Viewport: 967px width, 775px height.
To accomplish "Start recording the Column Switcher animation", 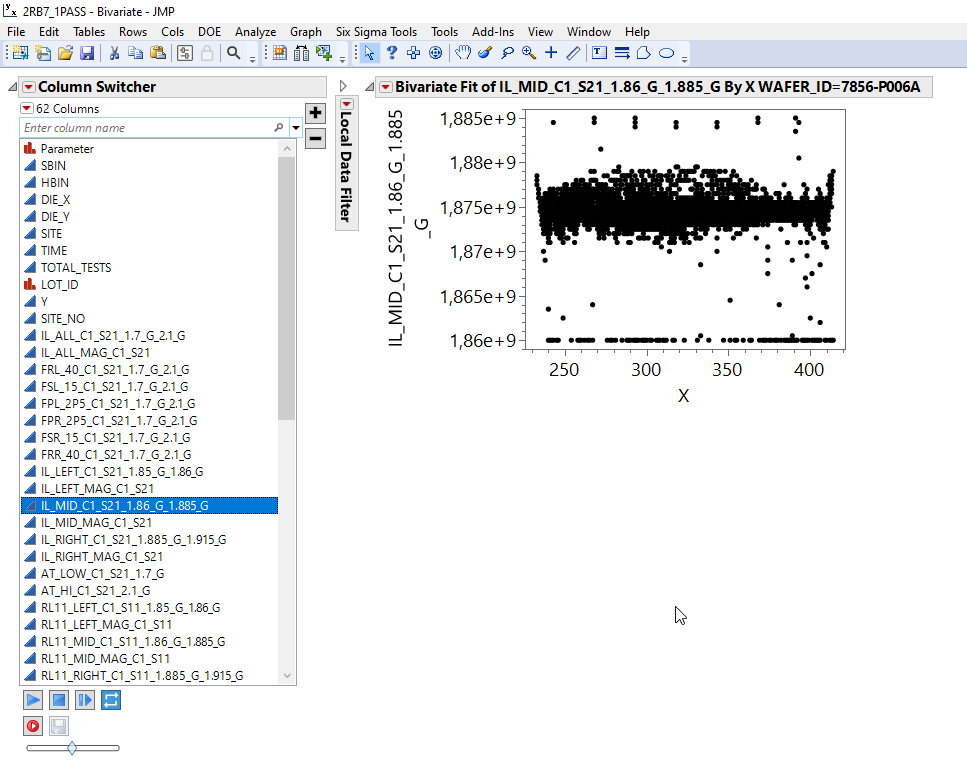I will click(x=32, y=725).
